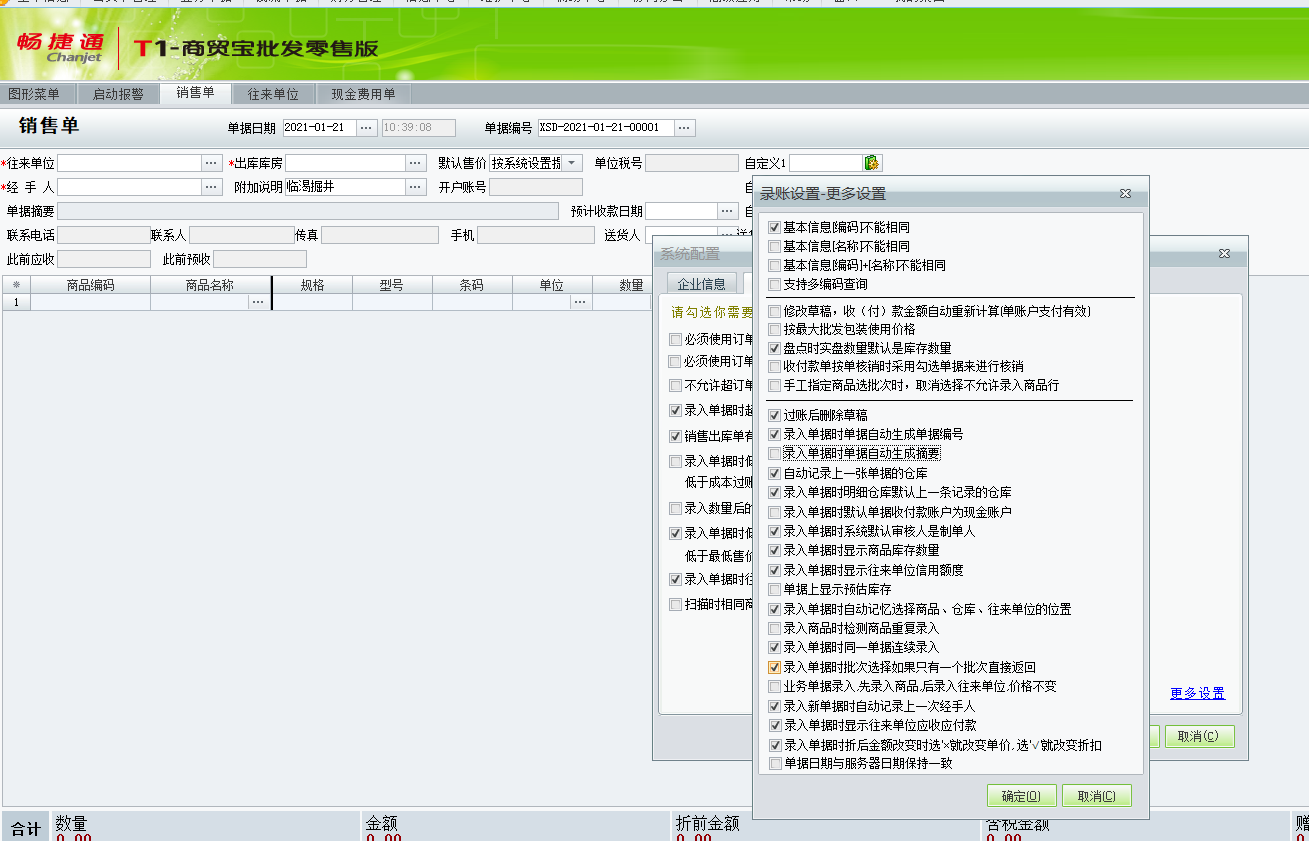1309x841 pixels.
Task: Toggle 录入单据时单据自动生成单据编号
Action: coord(774,434)
